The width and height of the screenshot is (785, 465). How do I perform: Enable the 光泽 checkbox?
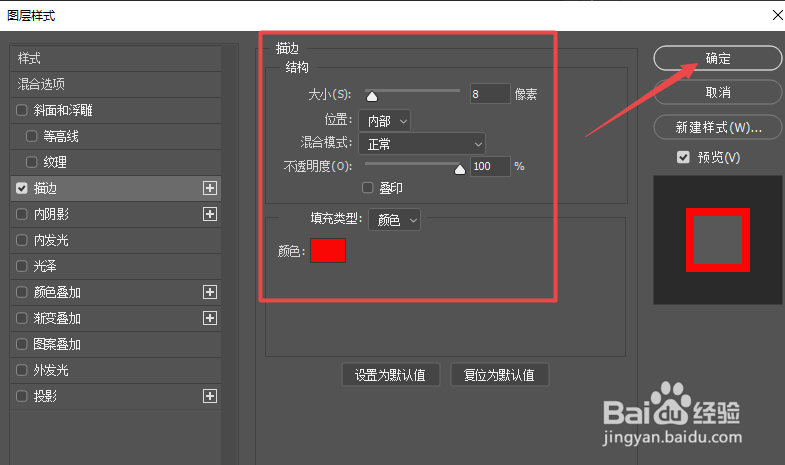click(22, 266)
